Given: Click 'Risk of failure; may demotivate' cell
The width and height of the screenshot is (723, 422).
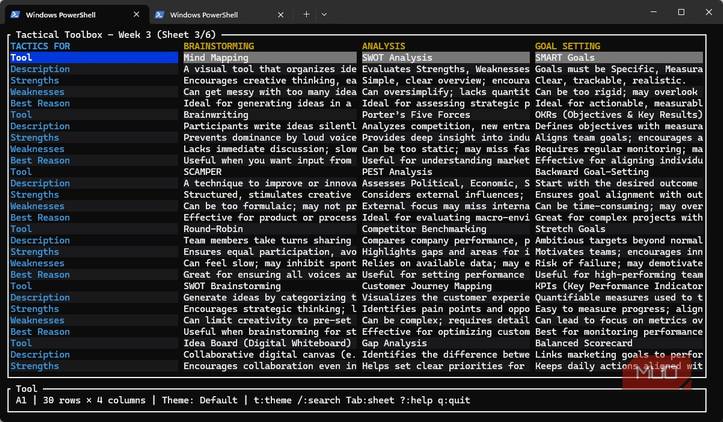Looking at the screenshot, I should (x=619, y=263).
